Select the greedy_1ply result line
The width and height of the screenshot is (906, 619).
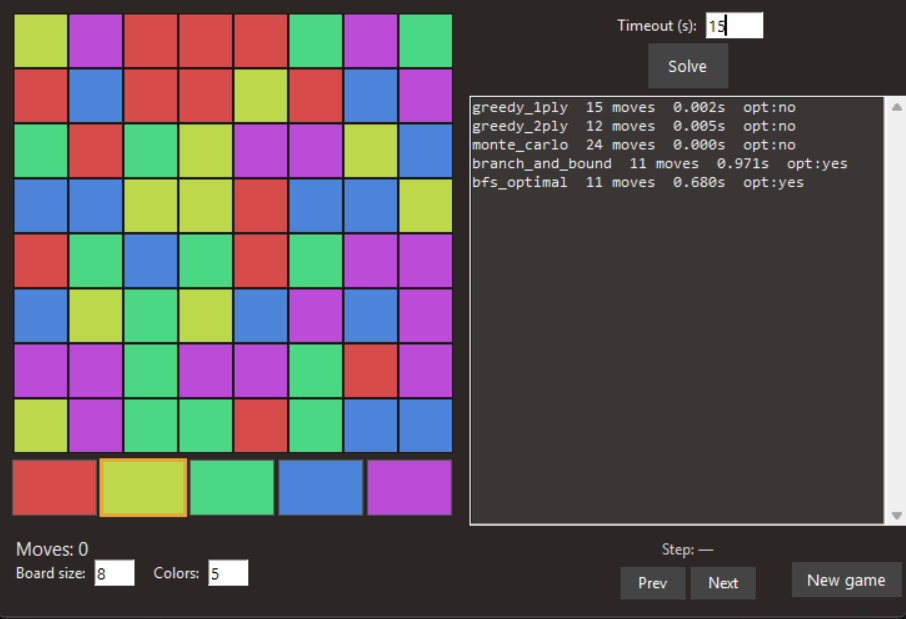point(633,107)
